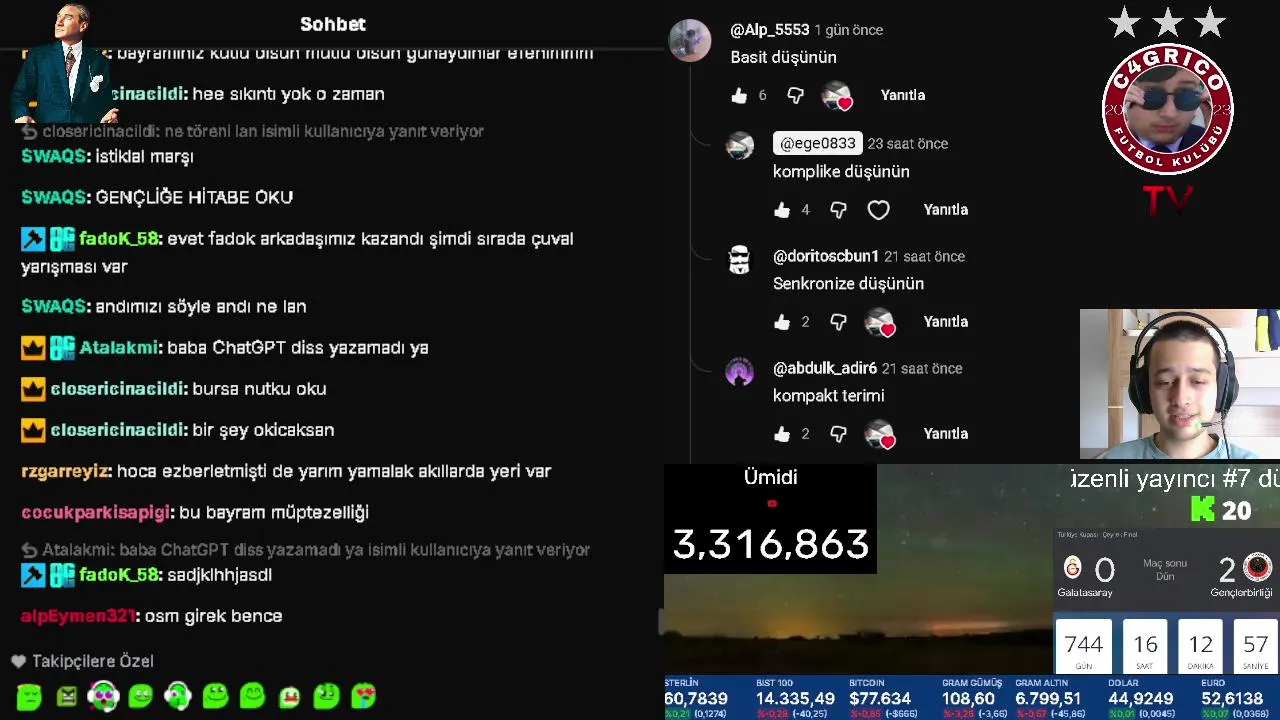Image resolution: width=1280 pixels, height=720 pixels.
Task: Pick the headphone green emote with pink eyes
Action: pos(103,695)
